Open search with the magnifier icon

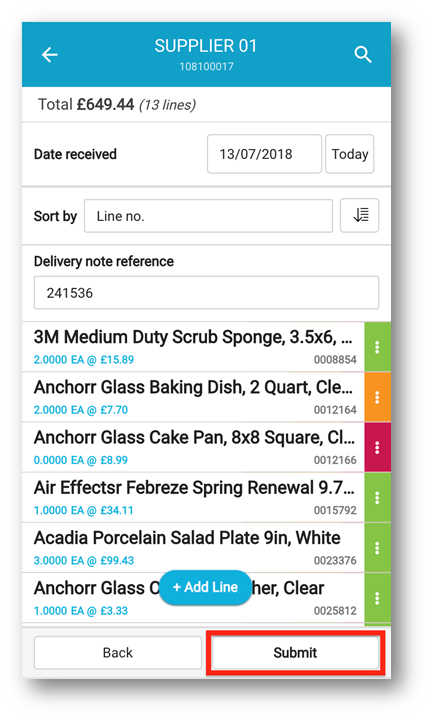[x=363, y=55]
